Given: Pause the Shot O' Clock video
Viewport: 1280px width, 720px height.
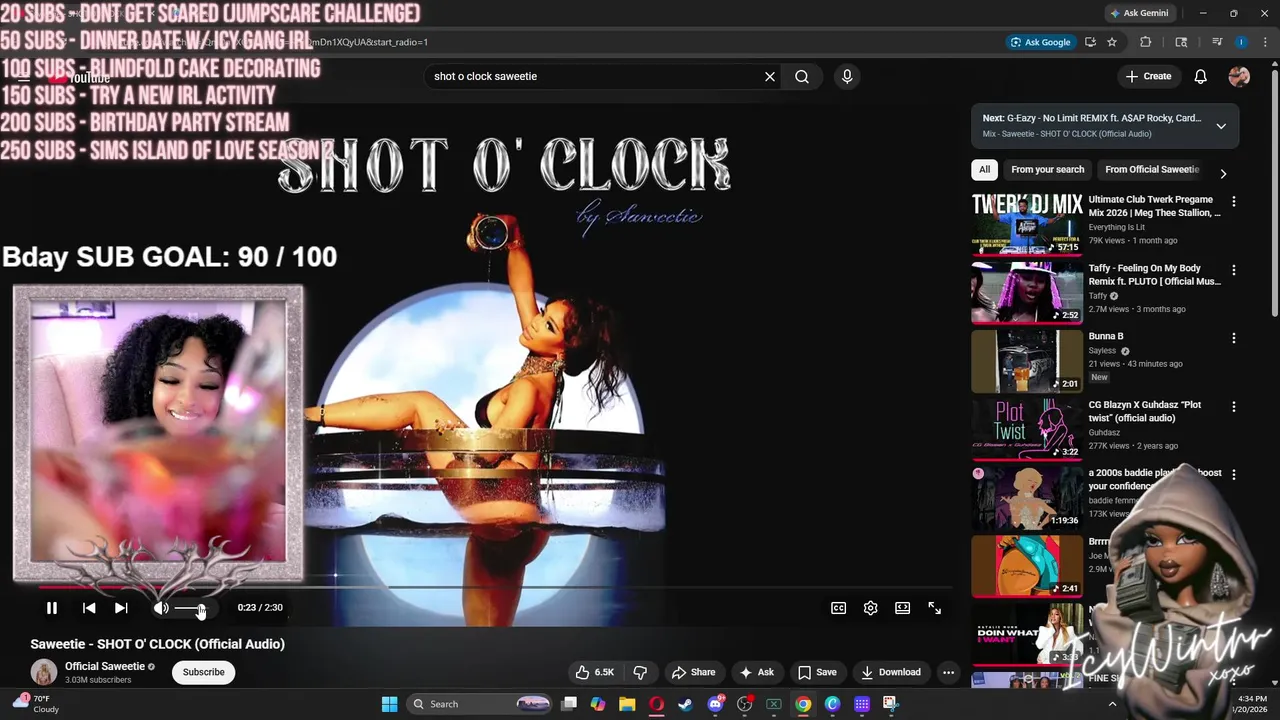Looking at the screenshot, I should pos(52,608).
